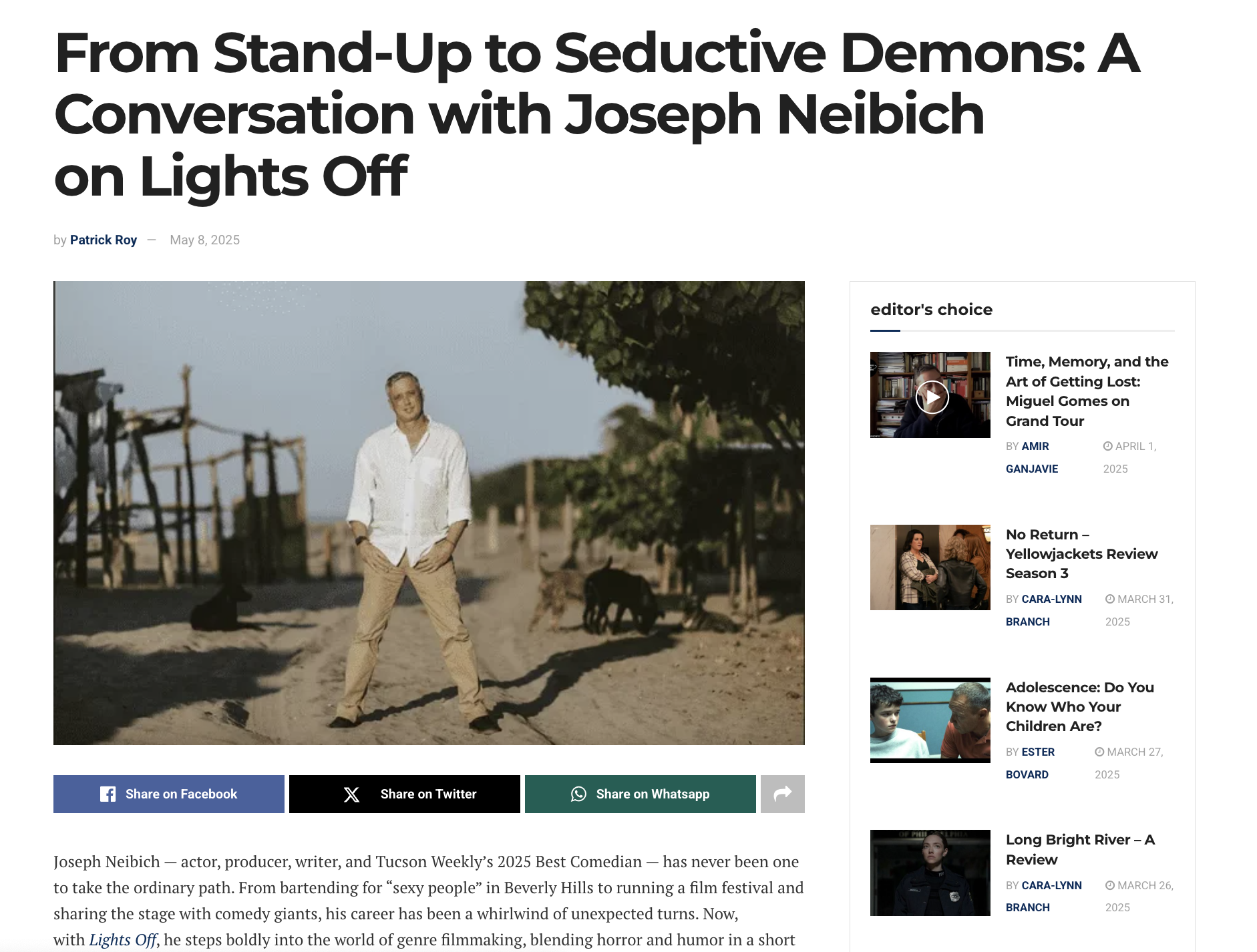
Task: Click the Adolescence article thumbnail image
Action: (930, 720)
